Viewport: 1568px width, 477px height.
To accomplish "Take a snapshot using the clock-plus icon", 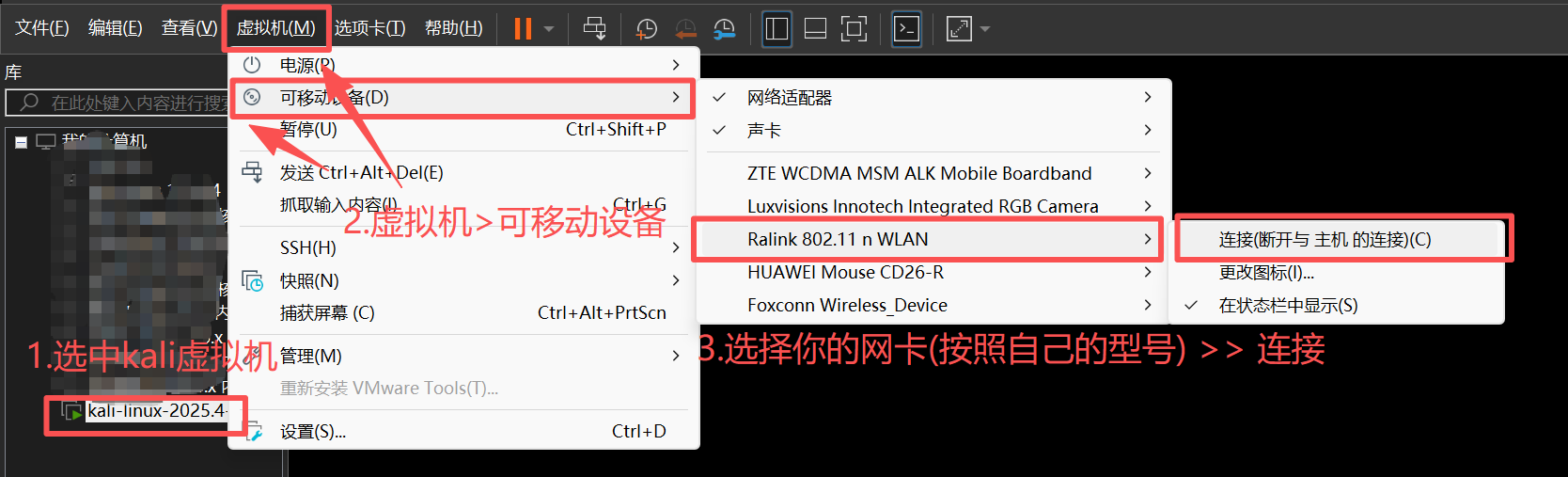I will (646, 29).
